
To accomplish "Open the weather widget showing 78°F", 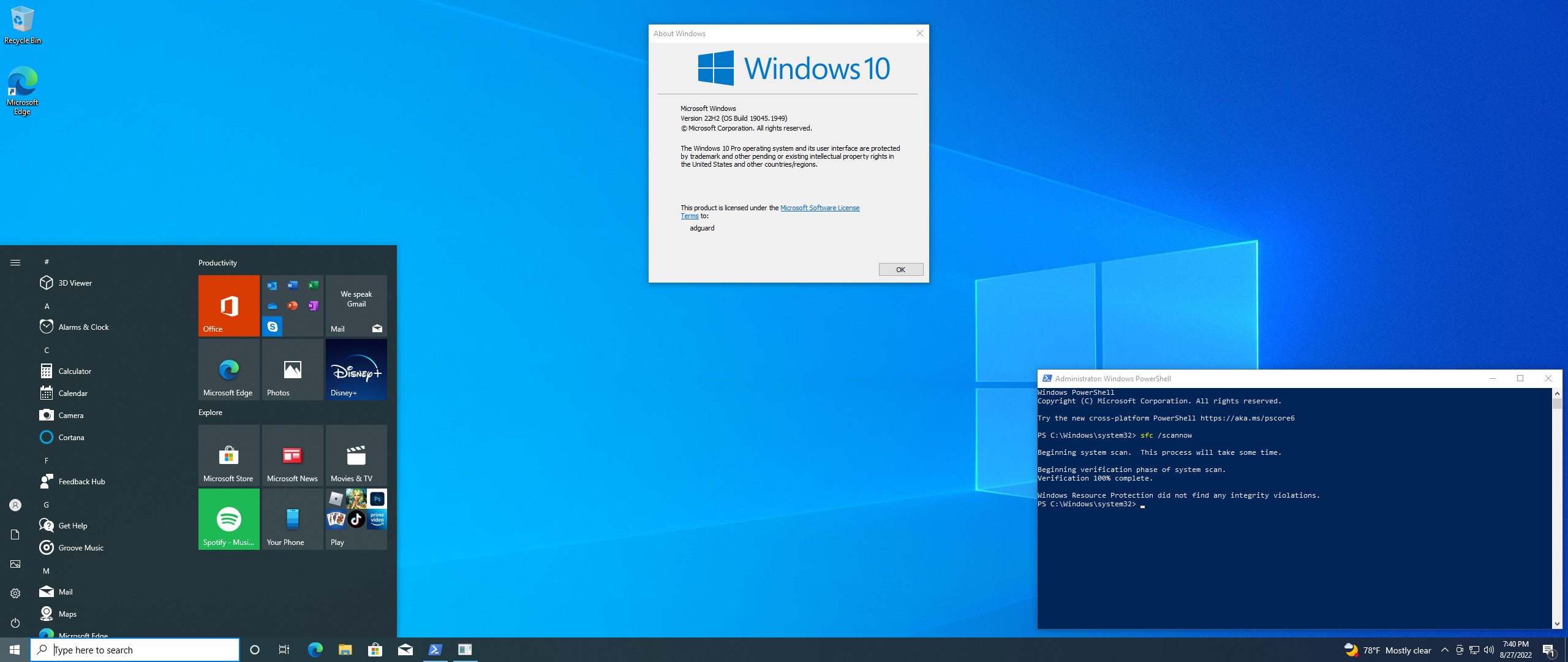I will click(x=1387, y=650).
